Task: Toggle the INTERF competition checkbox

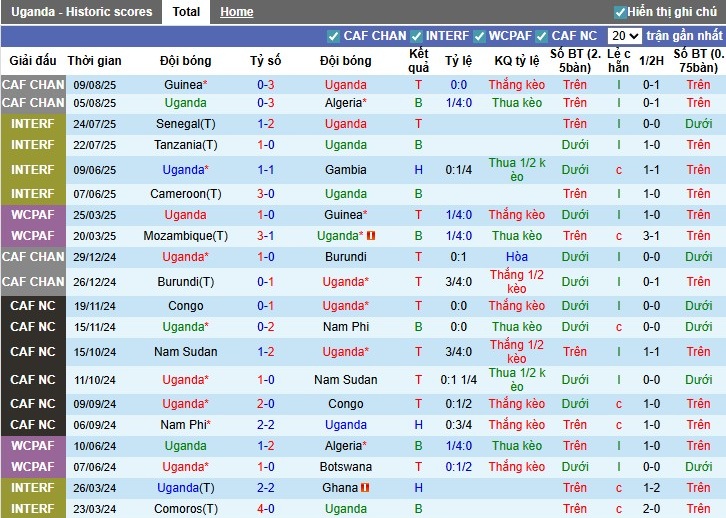Action: 416,36
